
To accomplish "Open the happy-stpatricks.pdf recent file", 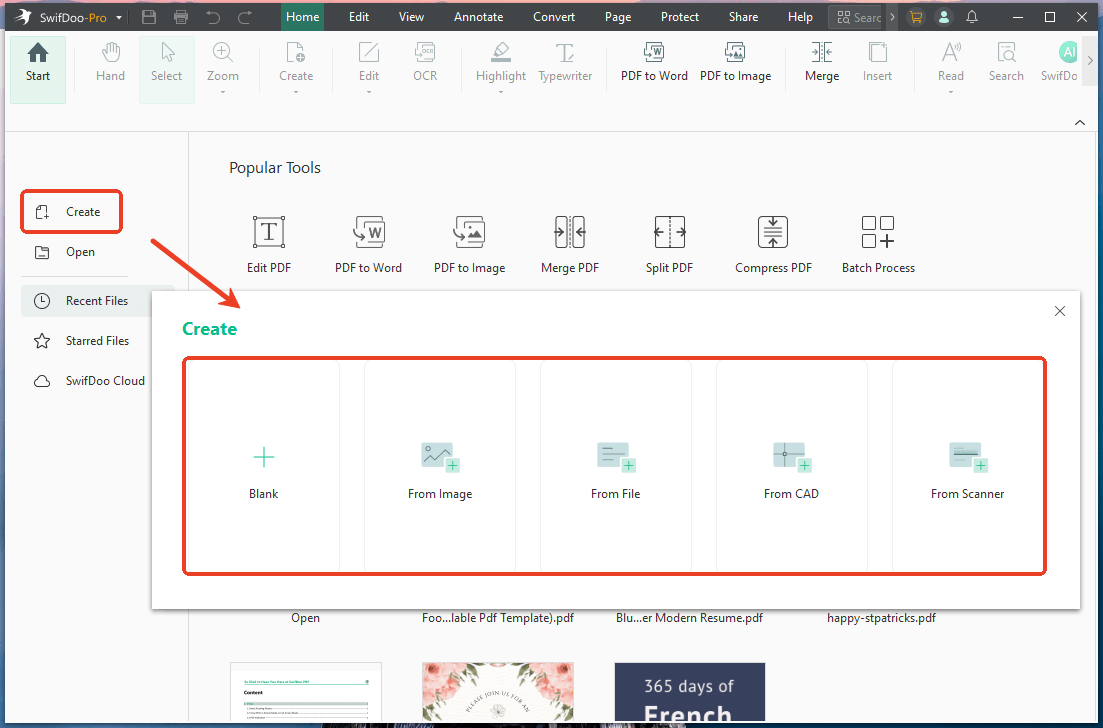I will click(881, 617).
